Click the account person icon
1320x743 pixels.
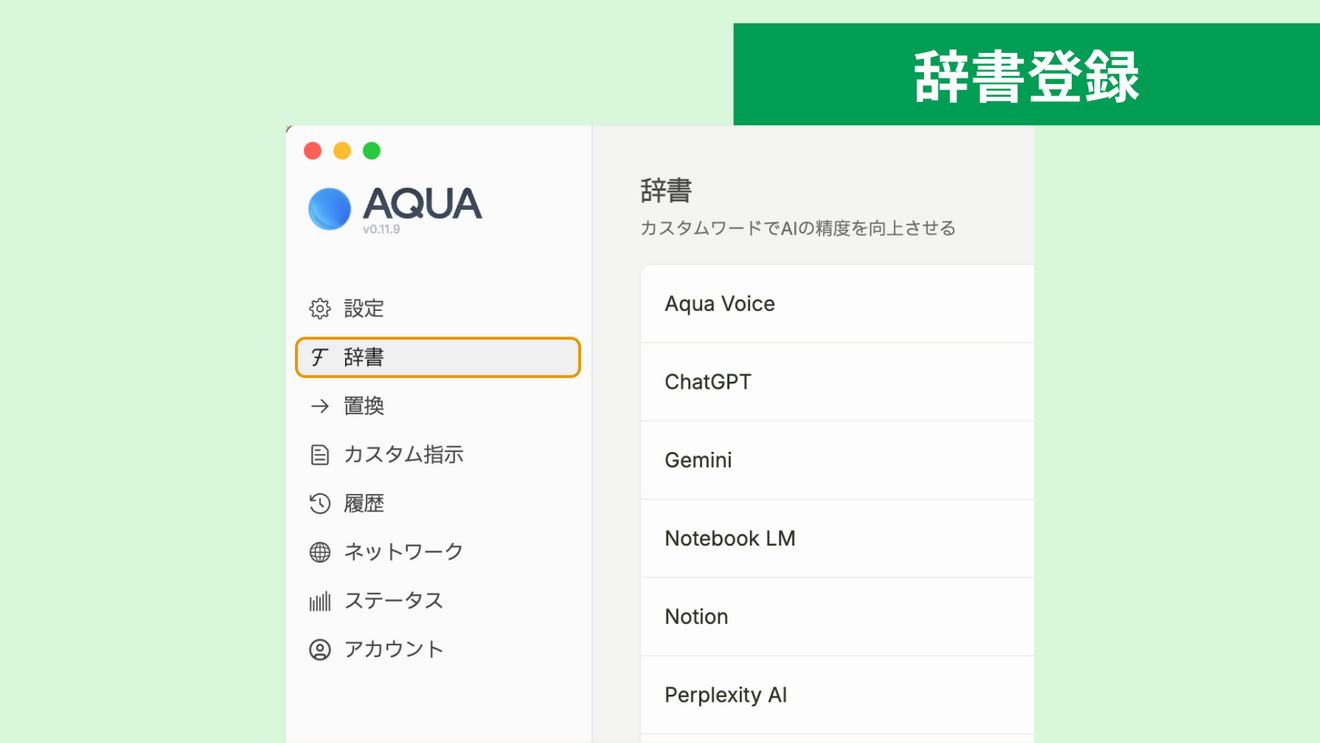click(x=320, y=650)
